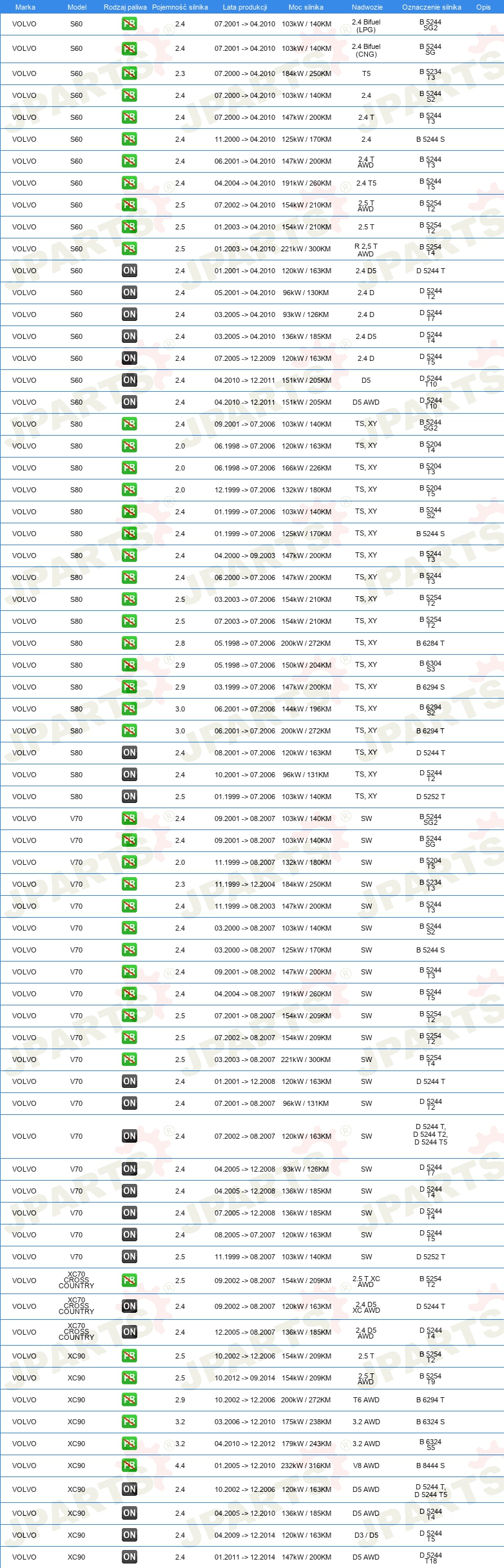The width and height of the screenshot is (504, 1568).
Task: Click the ON icon in the S80 D 5252 T row
Action: (129, 797)
